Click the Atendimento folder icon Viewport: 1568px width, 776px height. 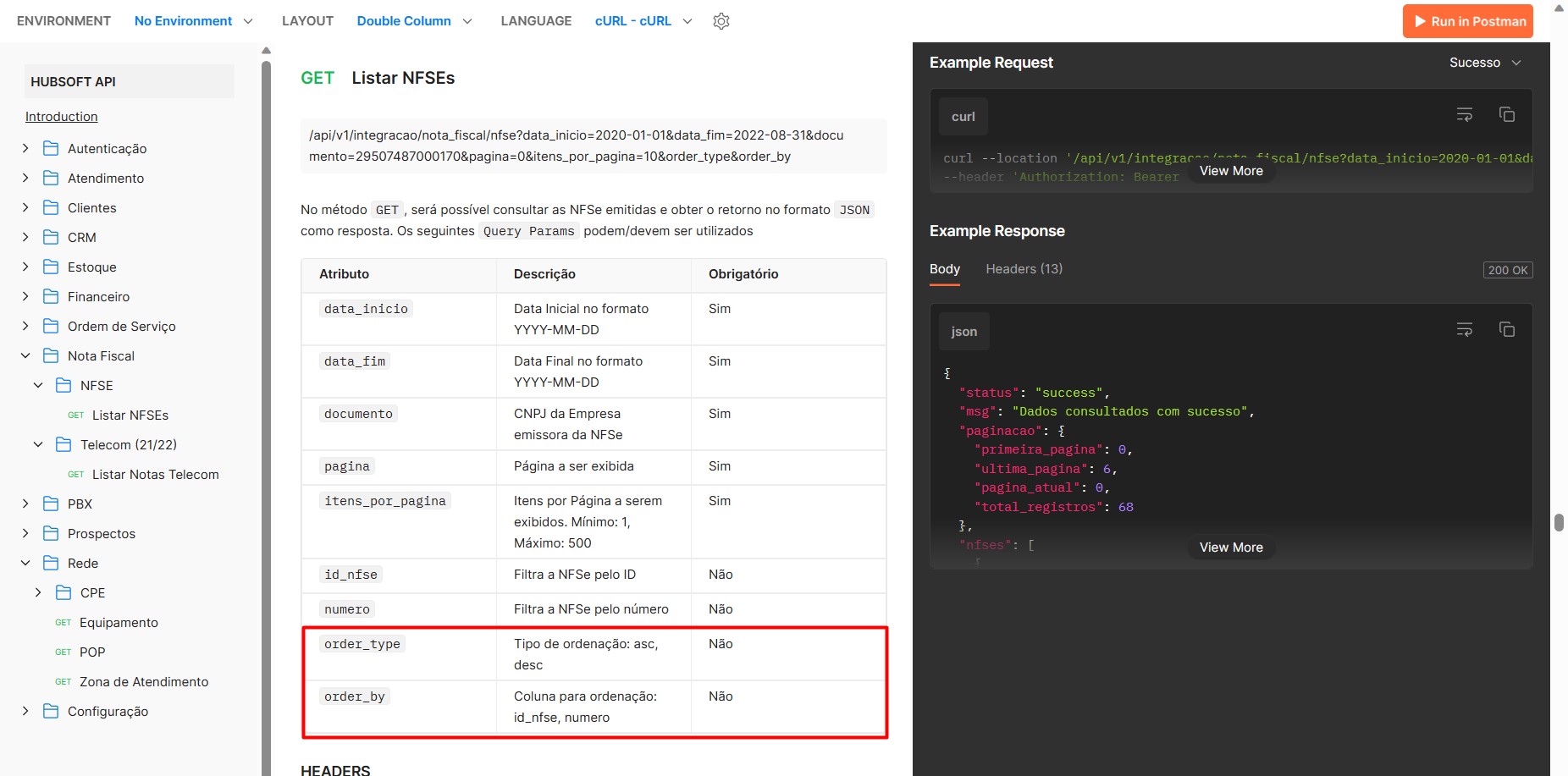[x=51, y=178]
